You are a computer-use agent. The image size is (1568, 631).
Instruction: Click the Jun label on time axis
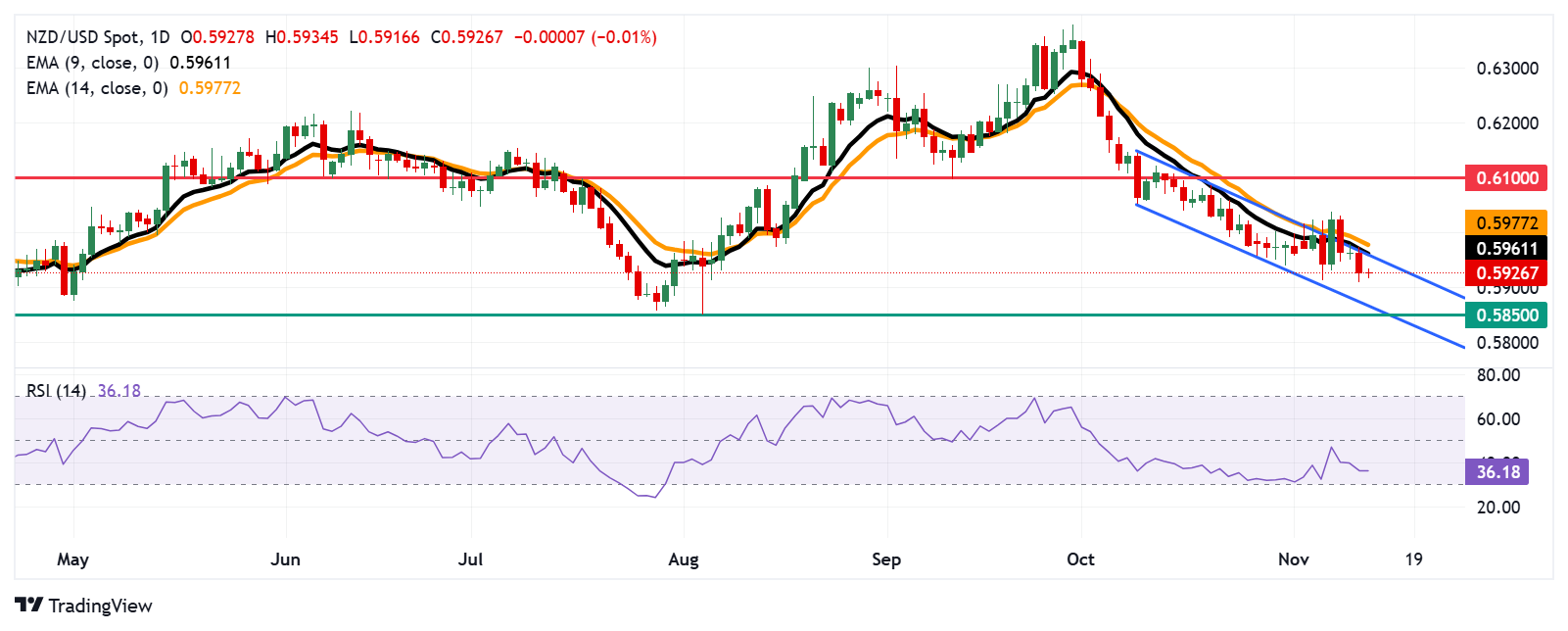pos(285,559)
